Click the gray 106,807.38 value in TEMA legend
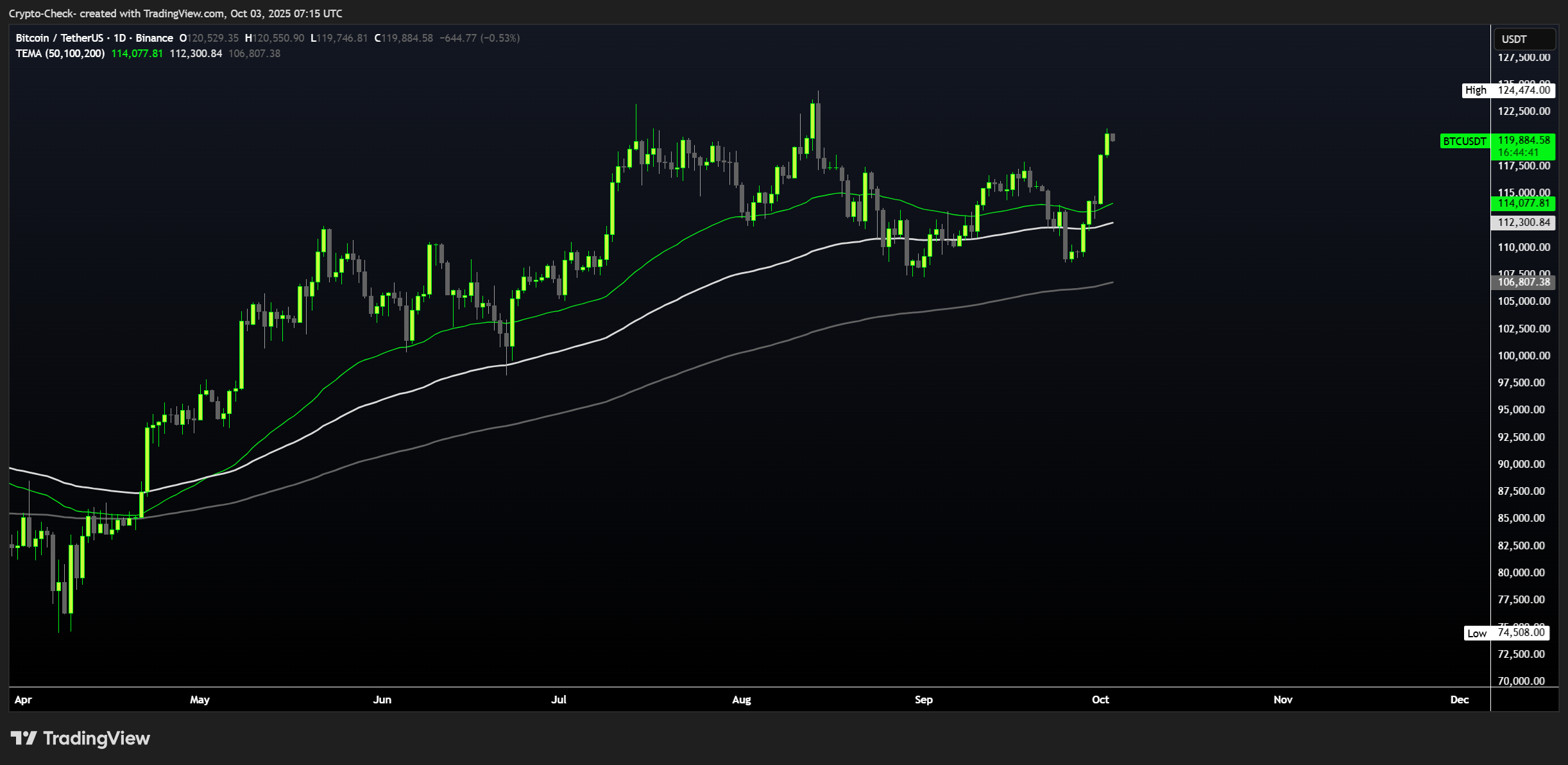Screen dimensions: 1568x765 [x=255, y=53]
